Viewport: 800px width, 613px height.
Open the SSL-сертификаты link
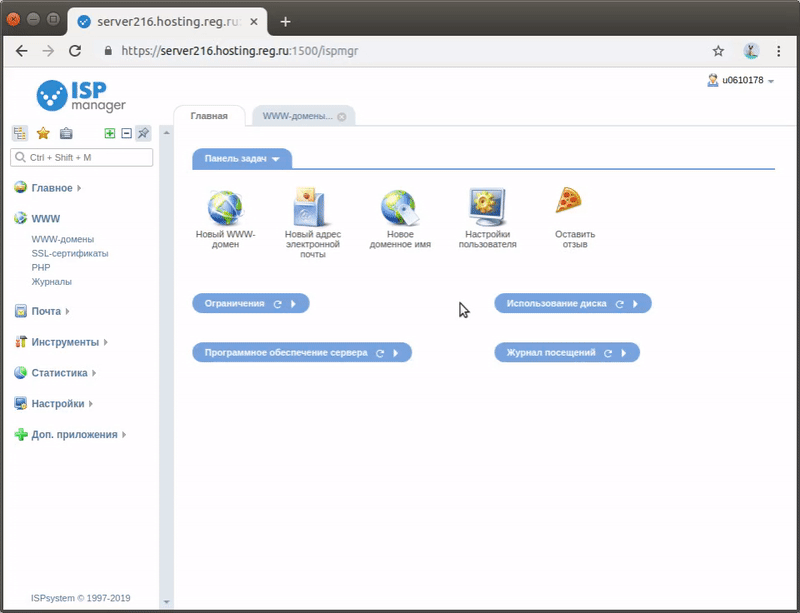click(x=70, y=253)
